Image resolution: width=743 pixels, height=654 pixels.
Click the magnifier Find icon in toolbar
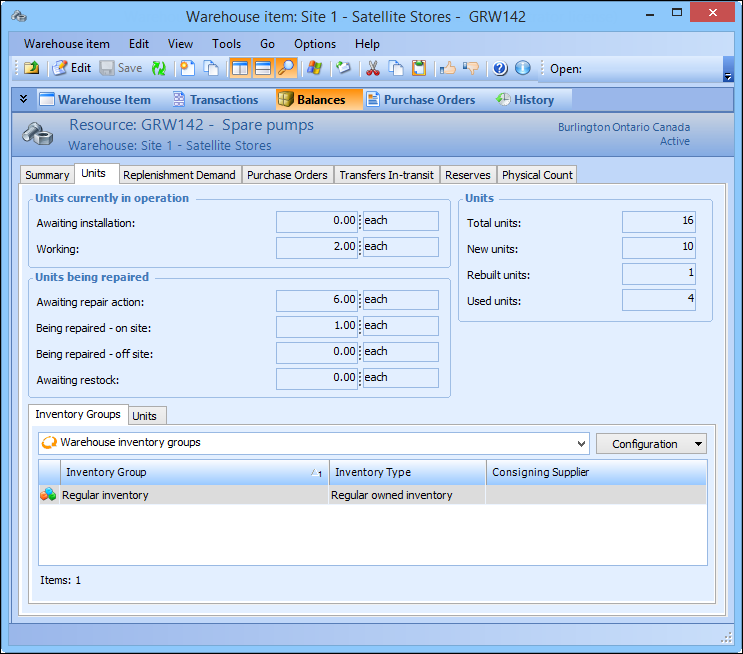tap(287, 68)
